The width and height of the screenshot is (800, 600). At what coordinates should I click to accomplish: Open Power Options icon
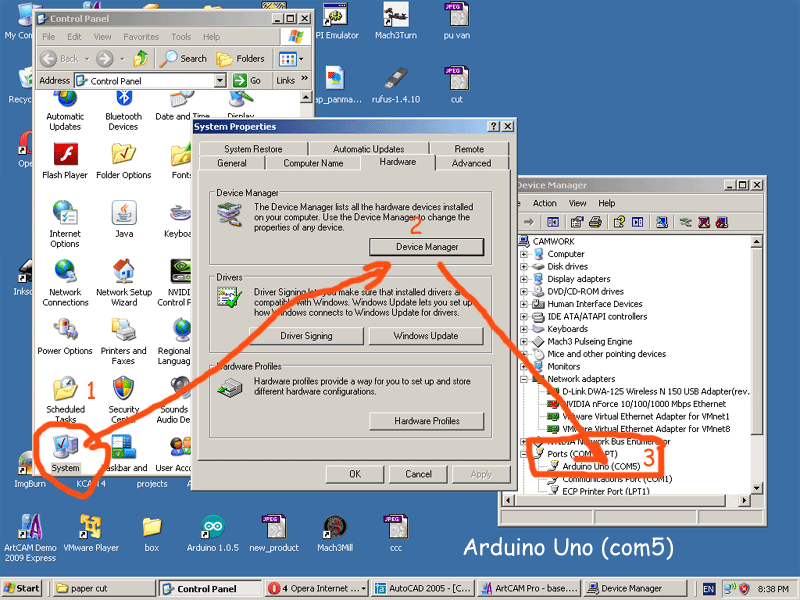click(x=65, y=337)
